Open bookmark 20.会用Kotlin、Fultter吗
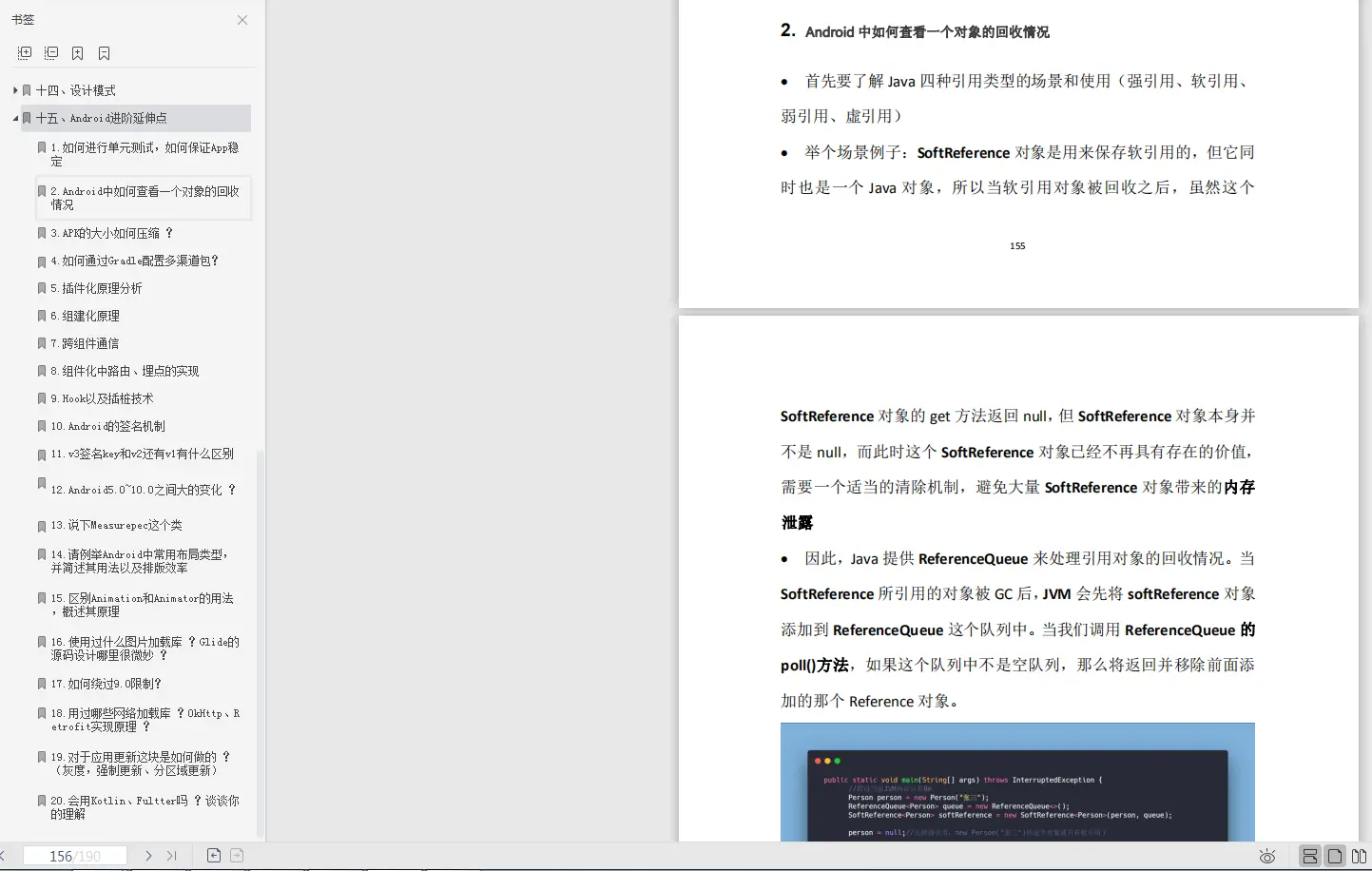This screenshot has width=1372, height=871. (x=145, y=807)
